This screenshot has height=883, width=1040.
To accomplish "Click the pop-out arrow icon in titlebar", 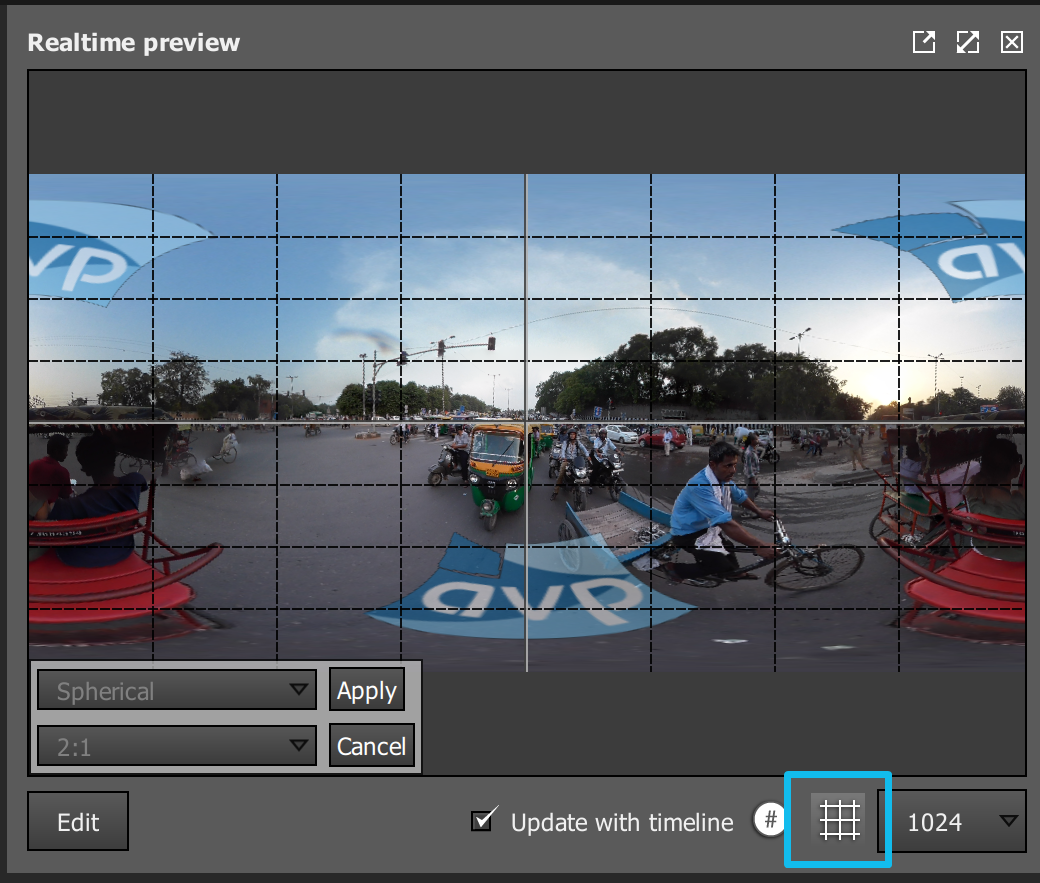I will (x=923, y=42).
